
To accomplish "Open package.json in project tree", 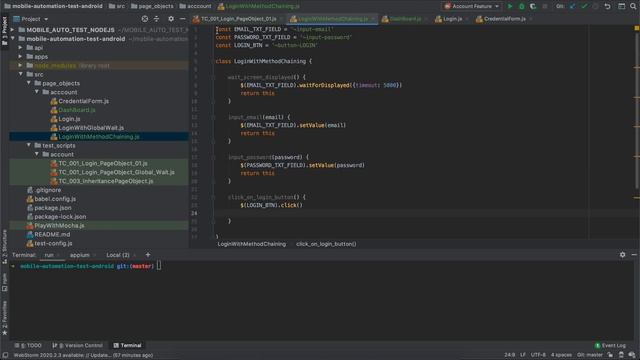I will coord(52,208).
